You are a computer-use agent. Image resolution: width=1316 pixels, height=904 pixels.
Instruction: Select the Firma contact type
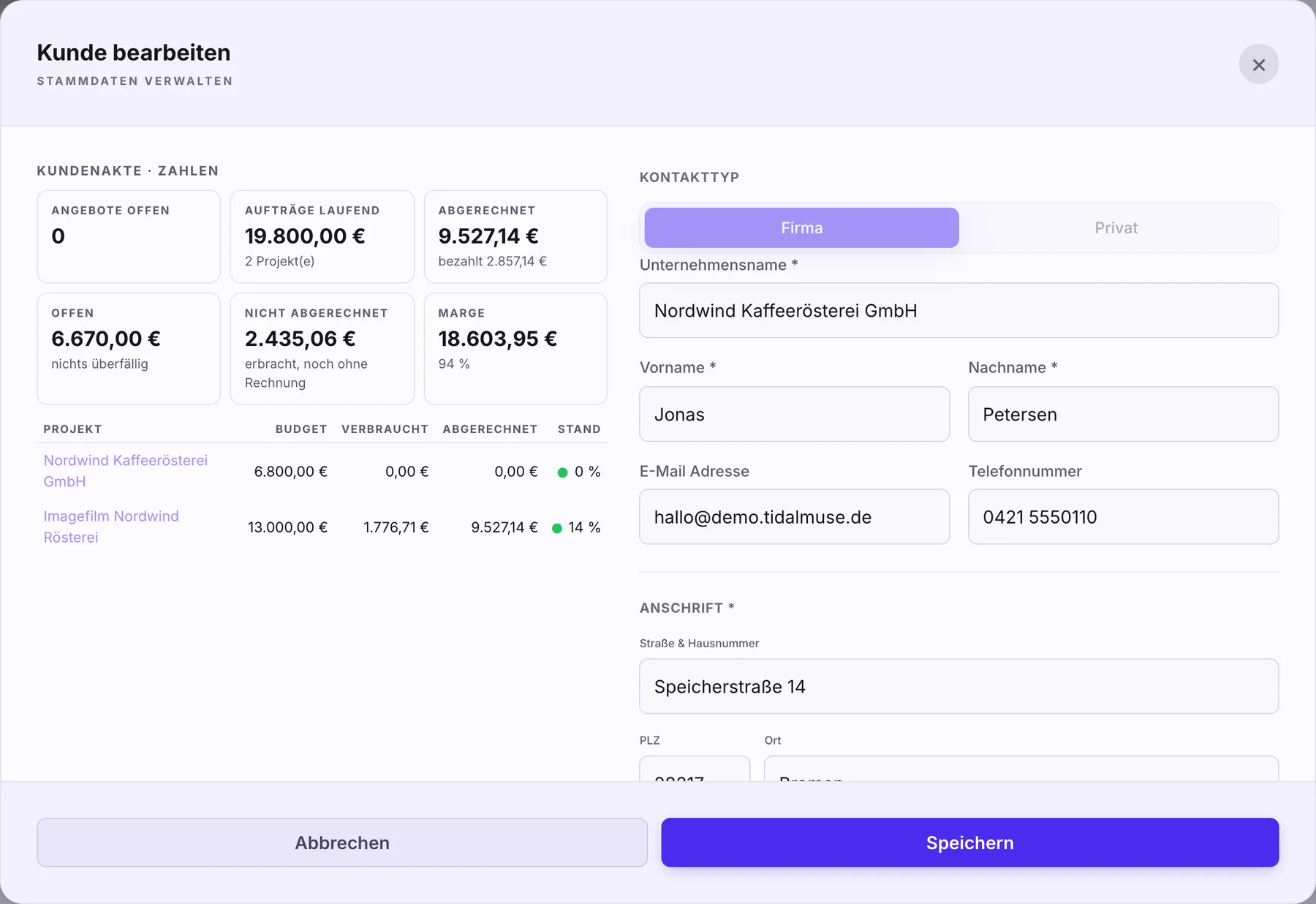[801, 227]
